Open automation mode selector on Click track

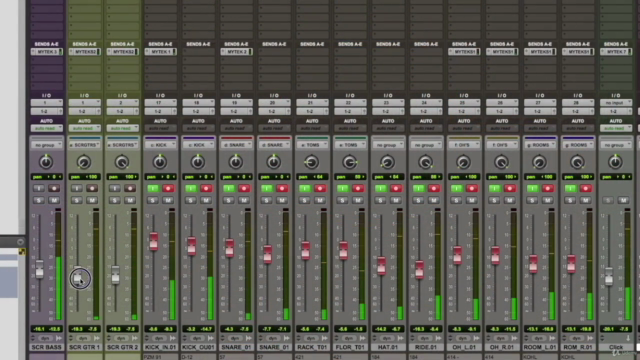pos(616,128)
